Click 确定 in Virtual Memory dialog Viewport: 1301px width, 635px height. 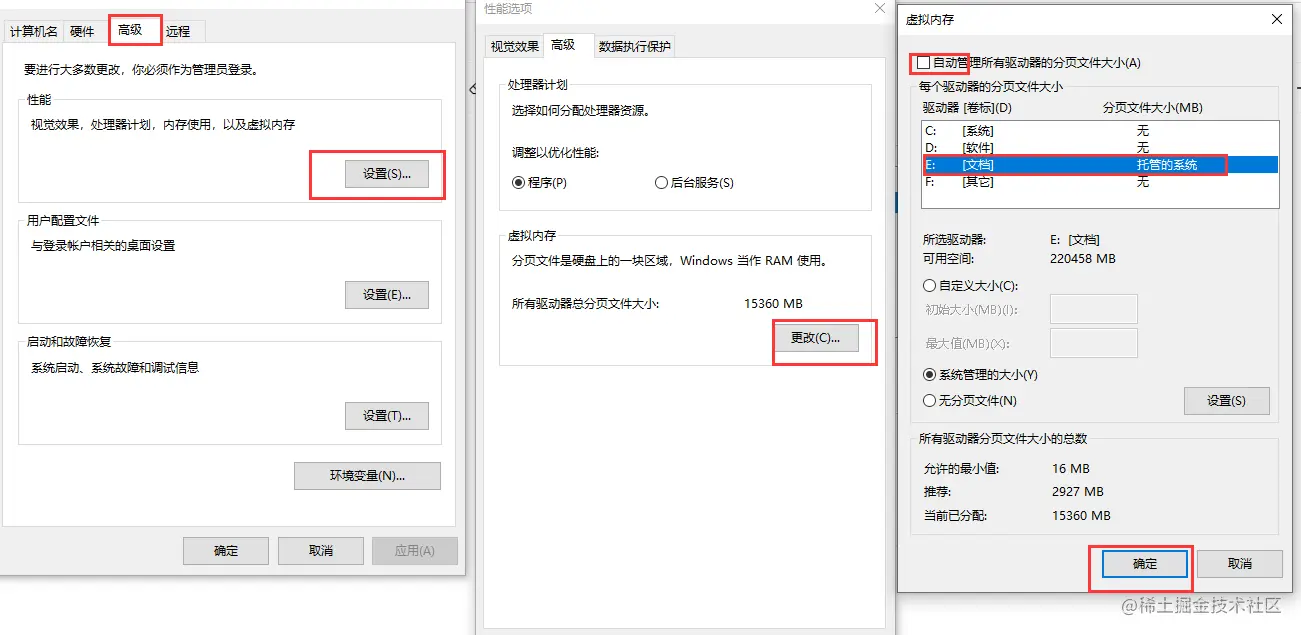(x=1145, y=564)
